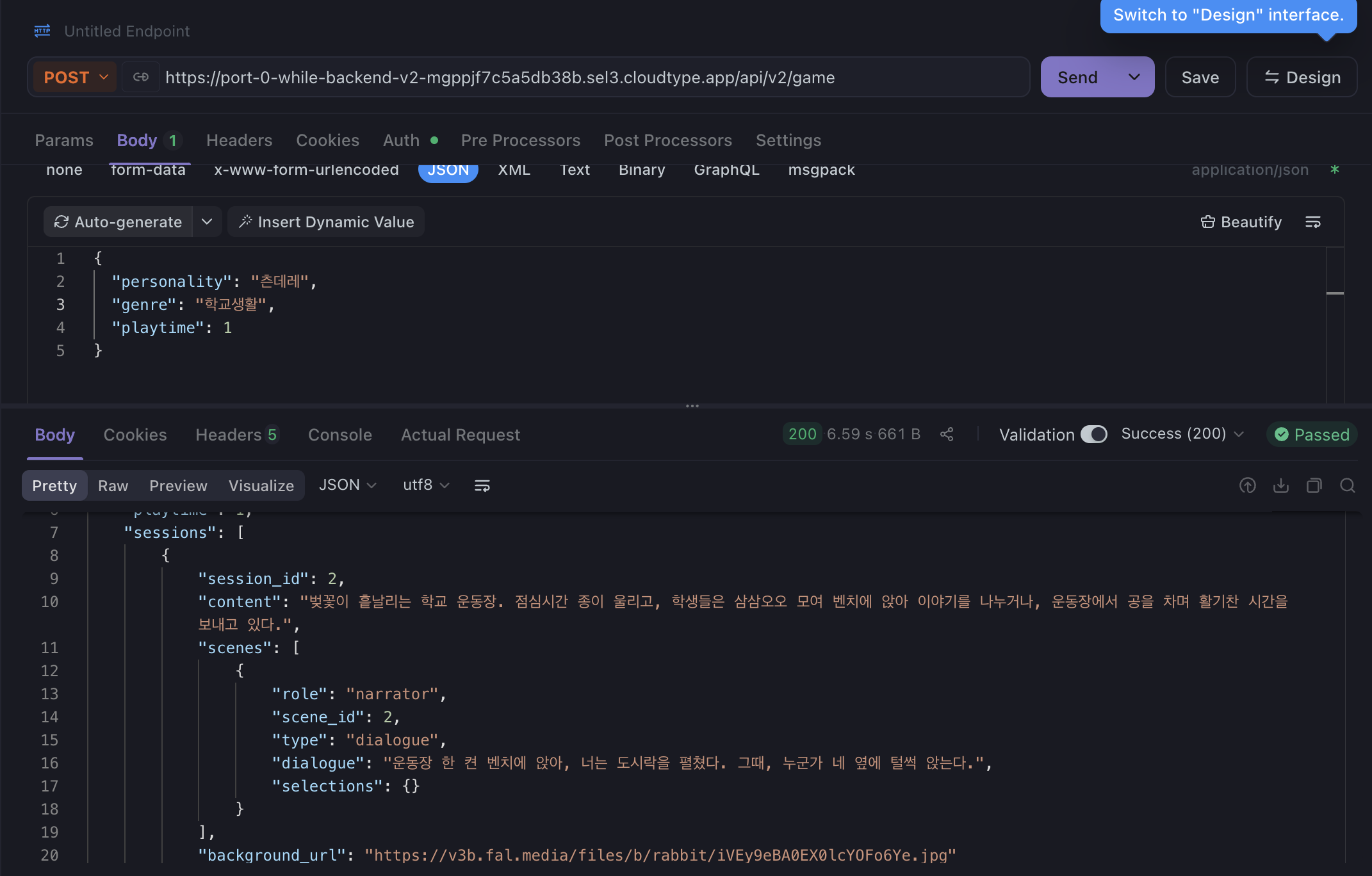
Task: Click the Untitled Endpoint title
Action: click(x=127, y=31)
